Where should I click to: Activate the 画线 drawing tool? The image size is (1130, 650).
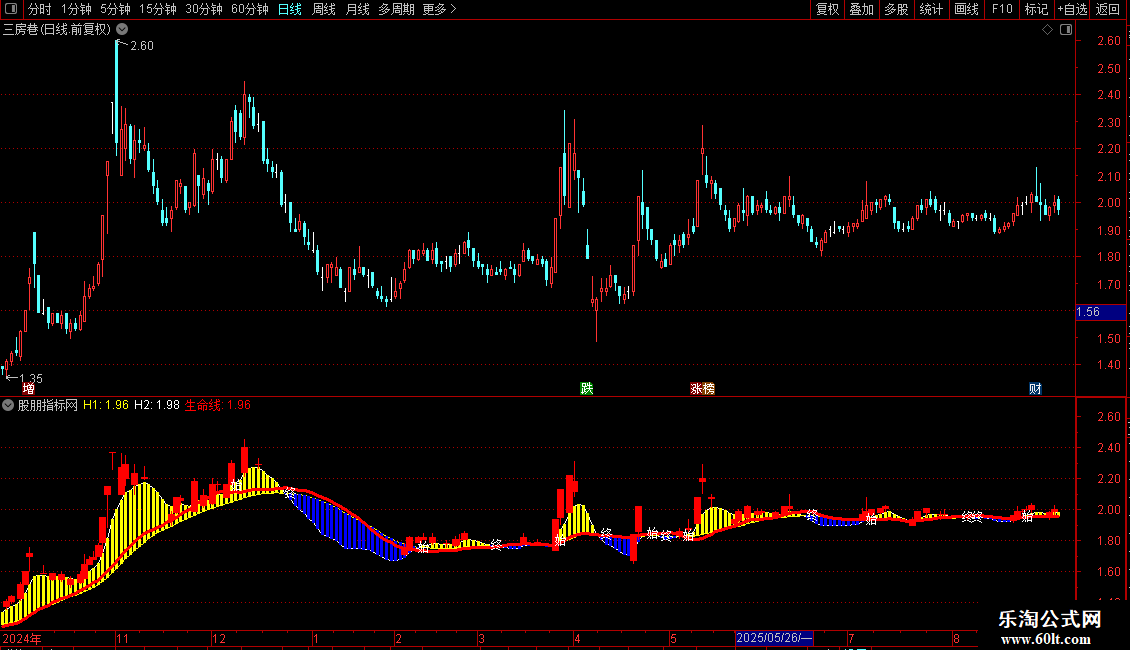click(966, 9)
